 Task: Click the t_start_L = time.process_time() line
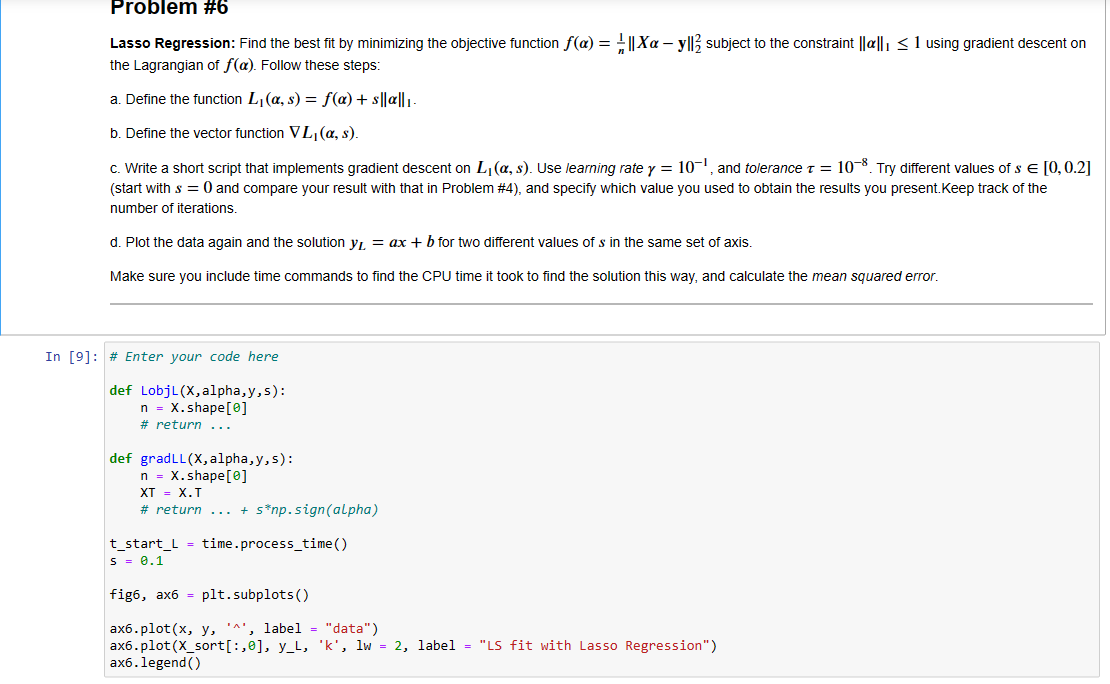coord(228,543)
